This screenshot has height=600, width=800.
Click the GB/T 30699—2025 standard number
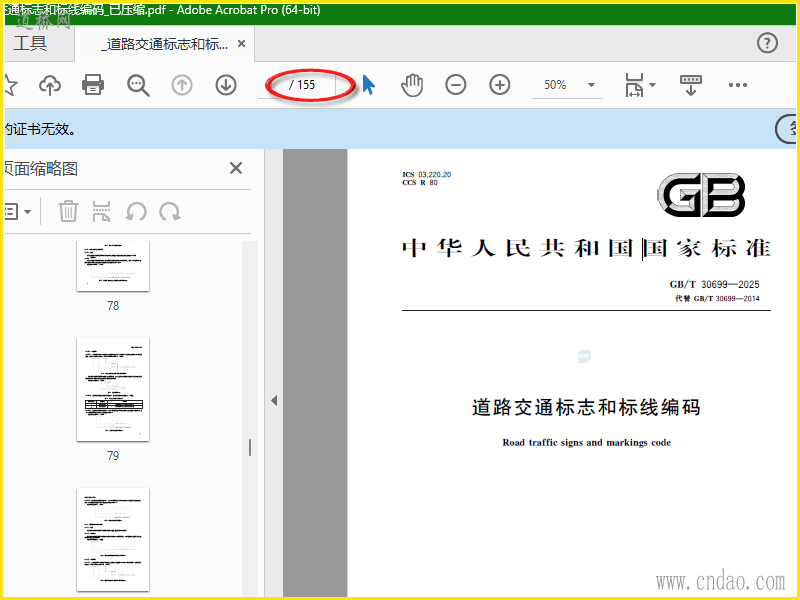pos(714,284)
